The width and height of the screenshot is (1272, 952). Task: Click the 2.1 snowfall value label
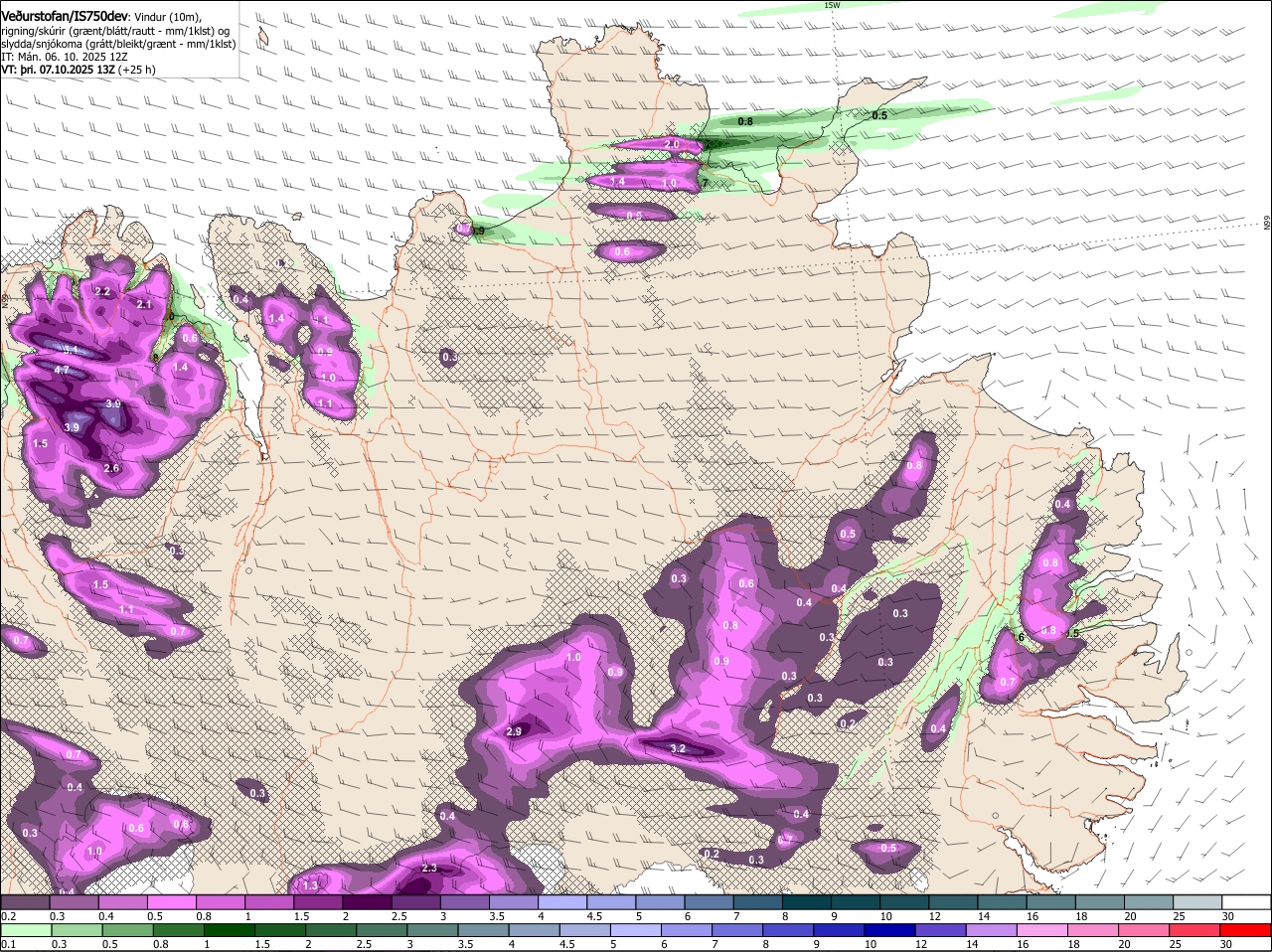pyautogui.click(x=143, y=304)
